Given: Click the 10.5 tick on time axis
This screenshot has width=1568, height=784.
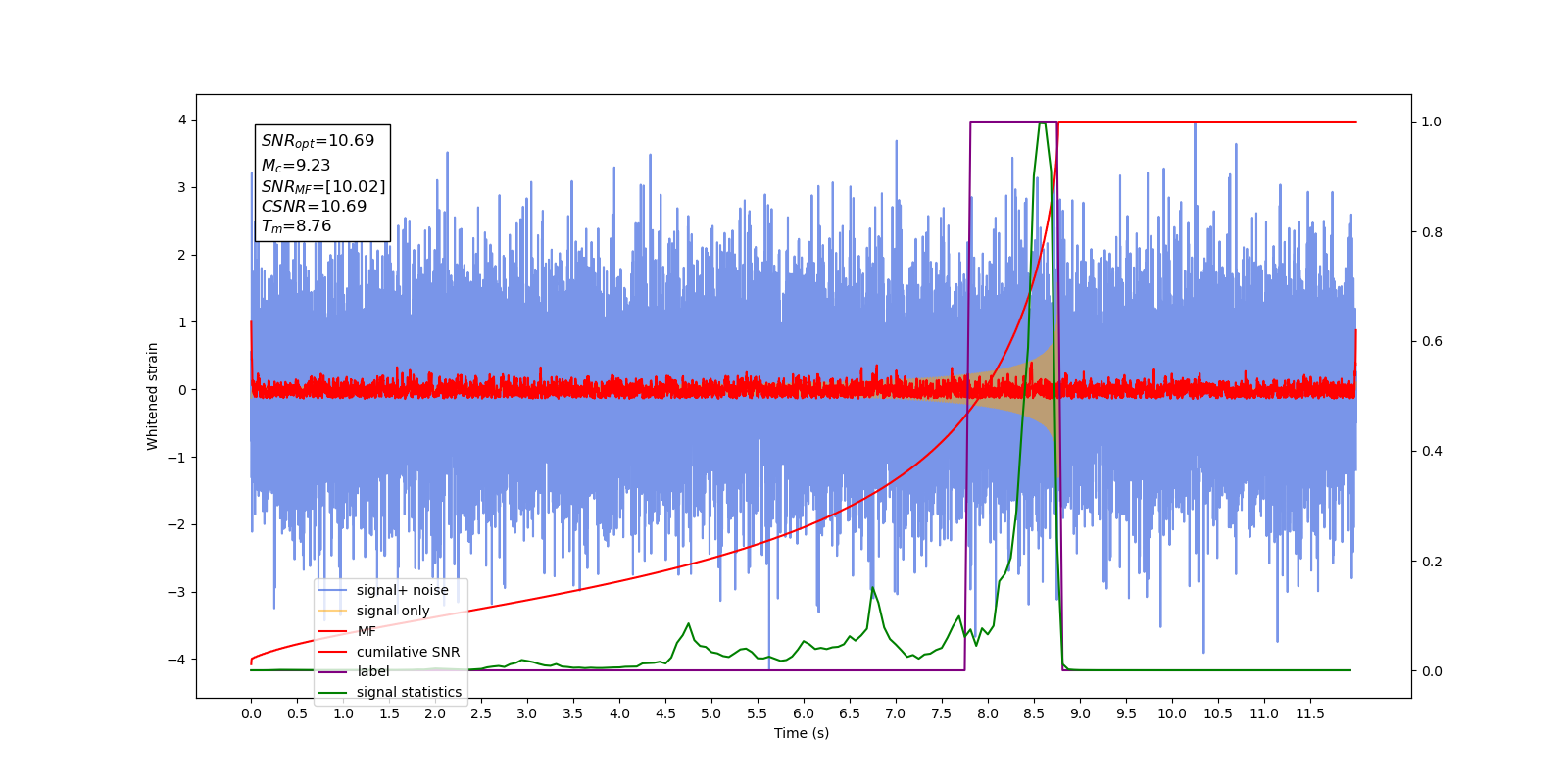Looking at the screenshot, I should (x=1218, y=713).
